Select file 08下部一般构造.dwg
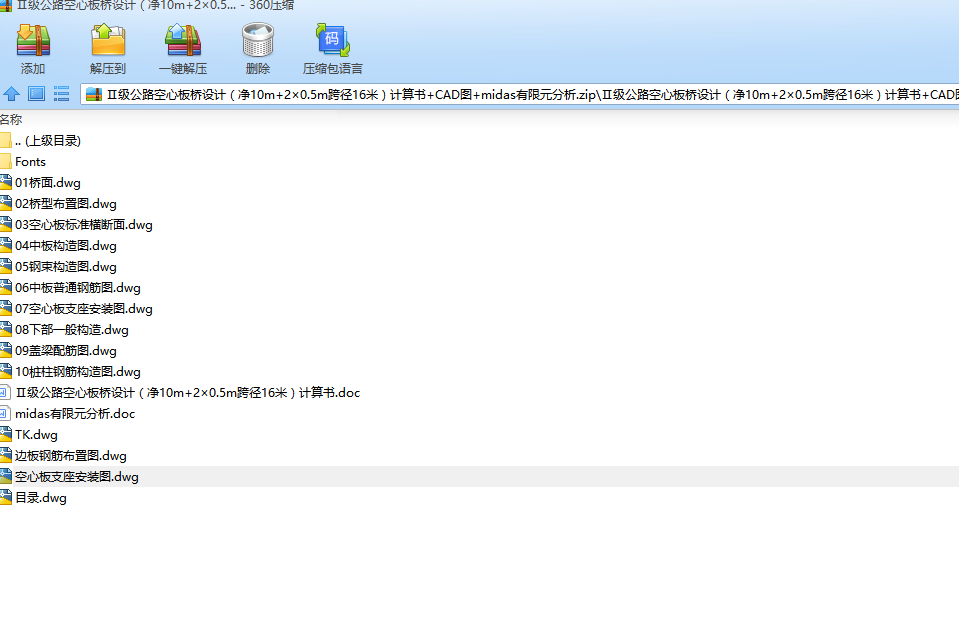Image resolution: width=959 pixels, height=638 pixels. click(x=72, y=330)
